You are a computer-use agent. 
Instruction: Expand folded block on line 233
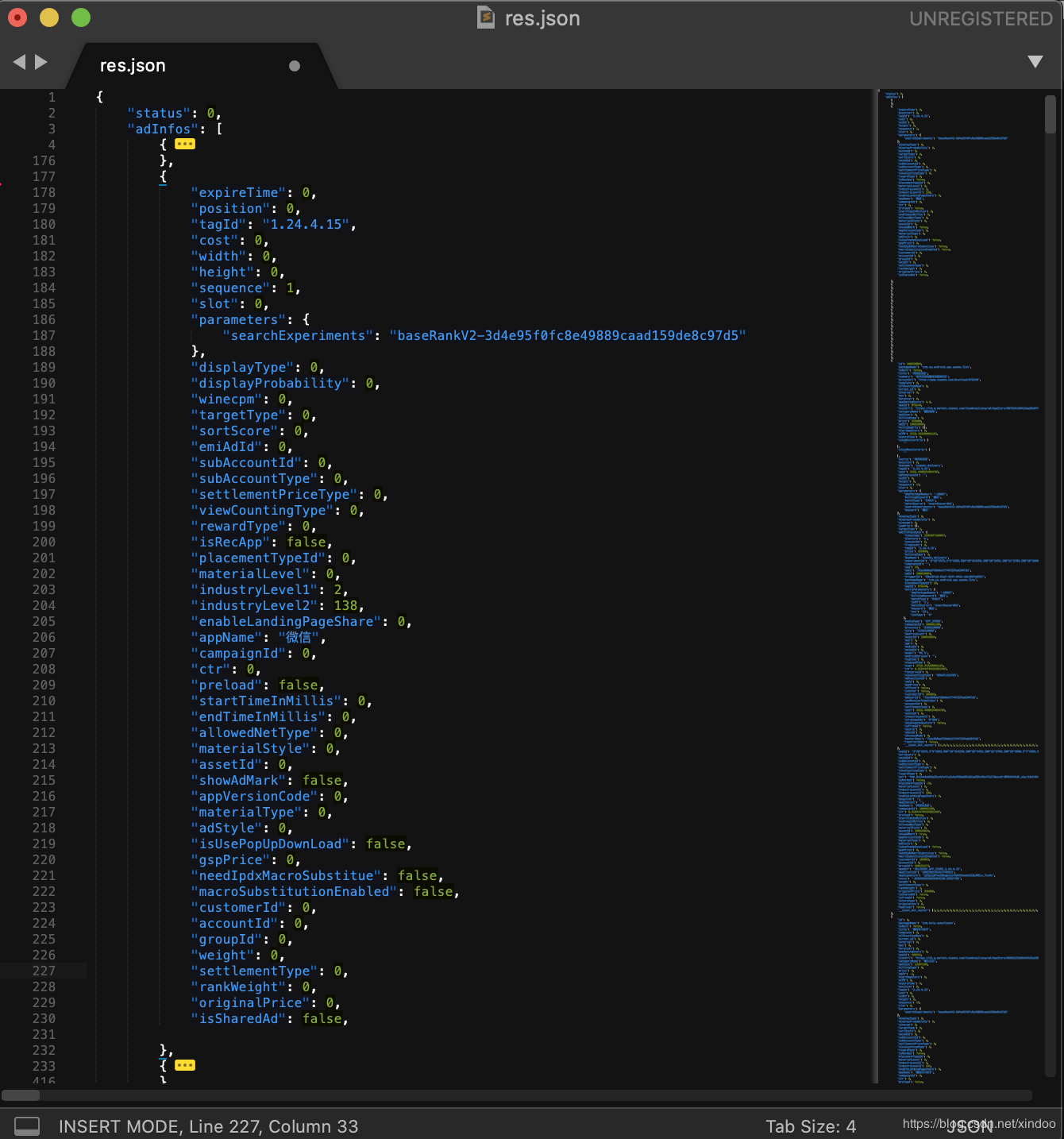point(185,1065)
